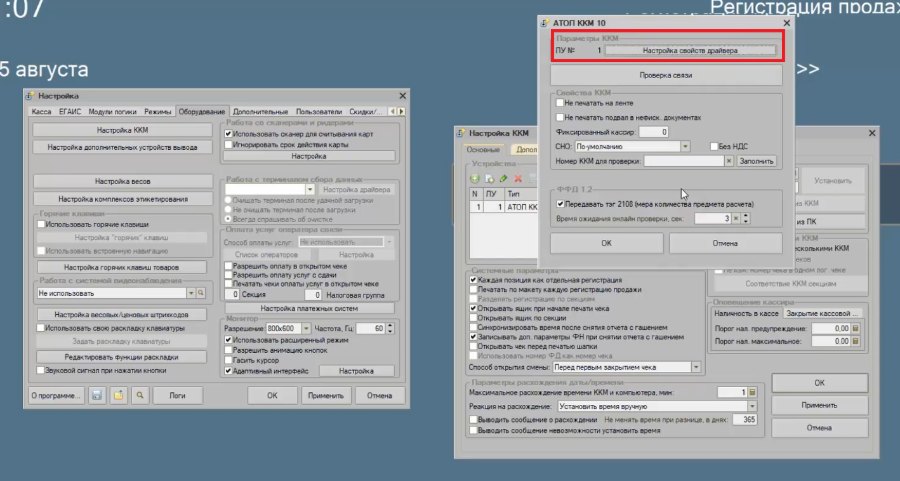Clear the Время ожидания онлайн проверки value

pyautogui.click(x=736, y=219)
